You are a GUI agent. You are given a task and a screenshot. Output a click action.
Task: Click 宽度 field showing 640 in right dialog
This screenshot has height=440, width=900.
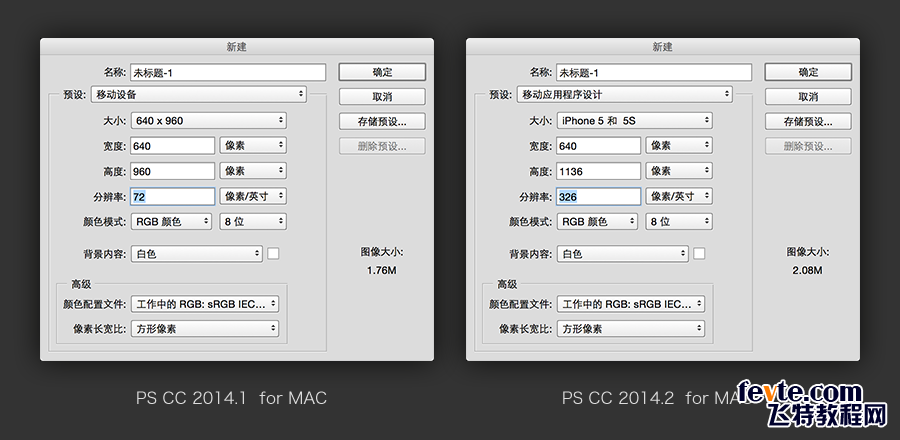click(599, 146)
